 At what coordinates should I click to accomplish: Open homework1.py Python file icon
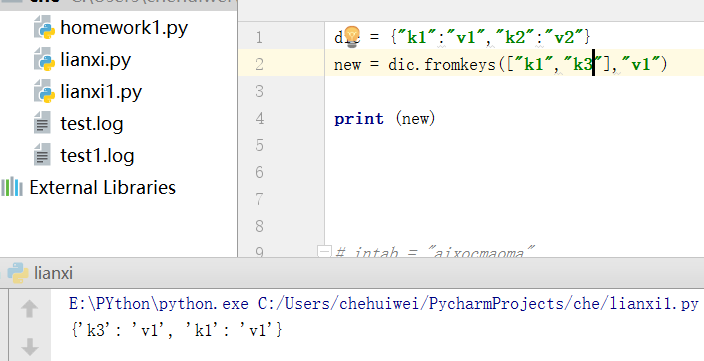point(44,27)
